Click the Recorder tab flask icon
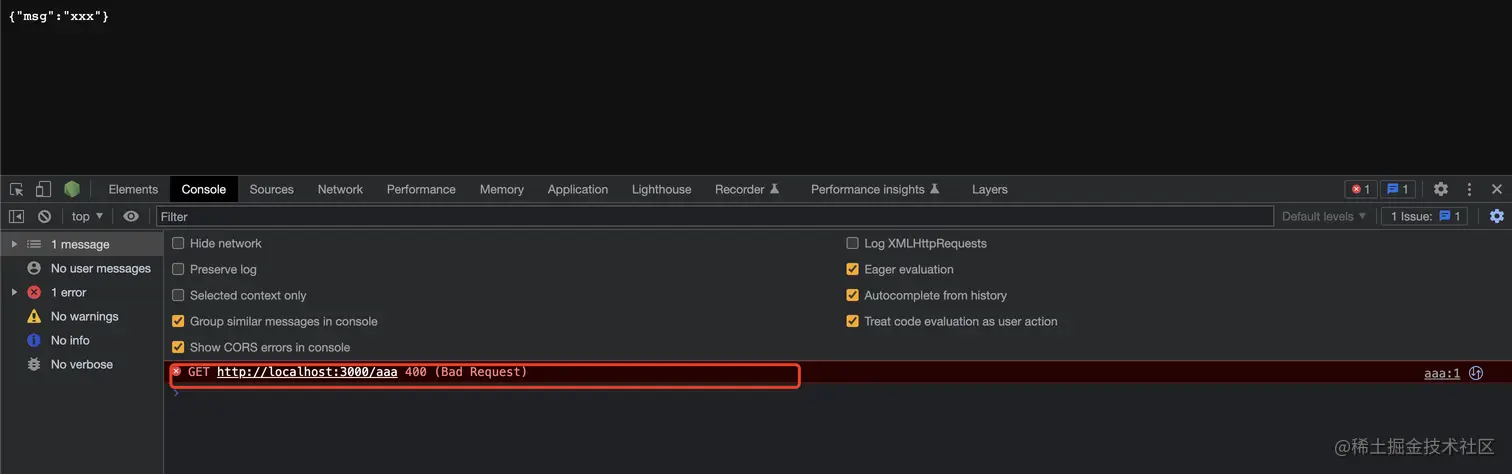 (774, 189)
